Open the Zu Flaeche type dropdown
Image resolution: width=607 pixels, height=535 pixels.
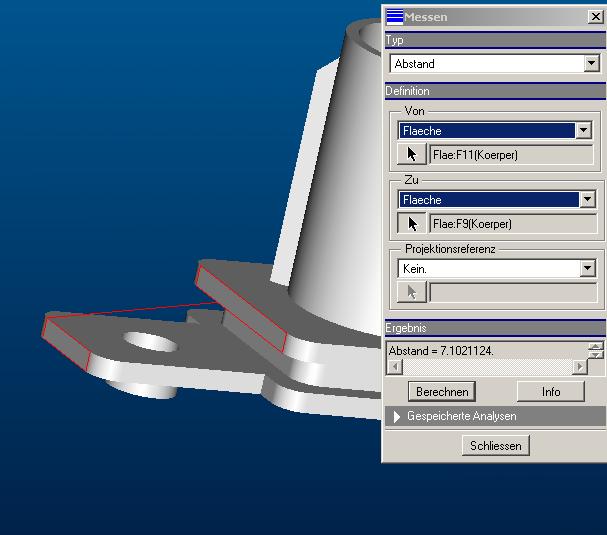(587, 200)
